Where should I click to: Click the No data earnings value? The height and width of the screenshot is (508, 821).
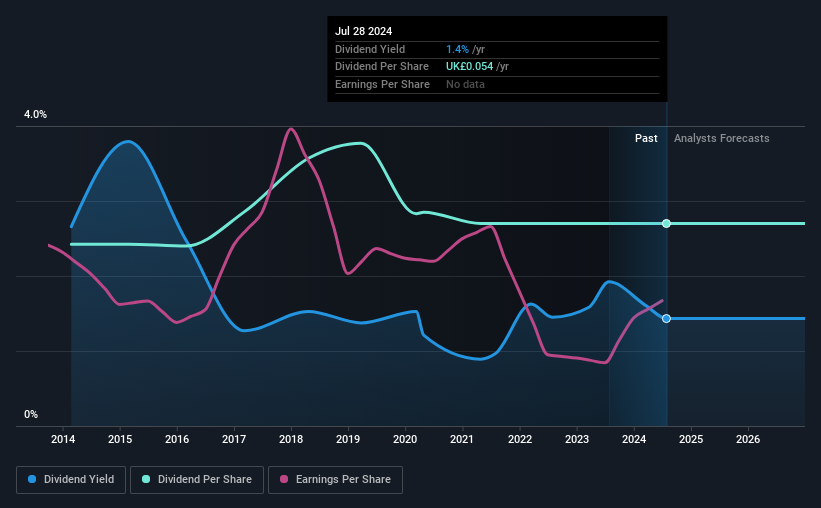click(x=465, y=84)
